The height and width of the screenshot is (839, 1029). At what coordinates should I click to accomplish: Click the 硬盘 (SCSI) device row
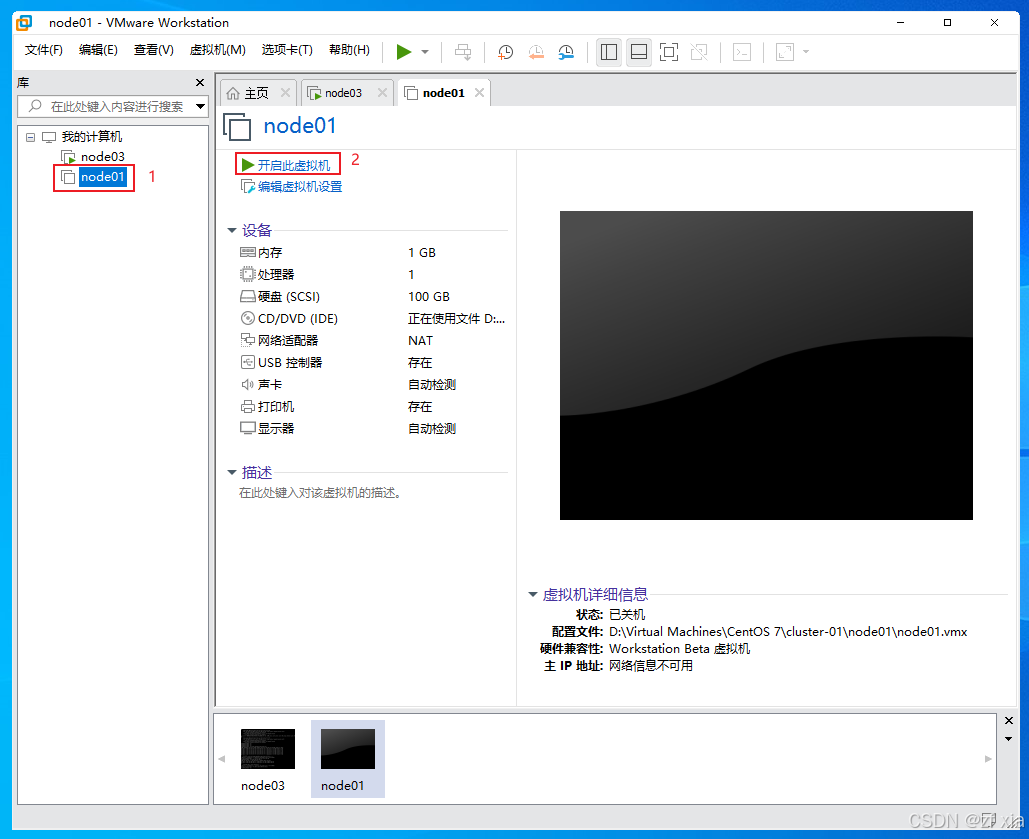pos(372,297)
